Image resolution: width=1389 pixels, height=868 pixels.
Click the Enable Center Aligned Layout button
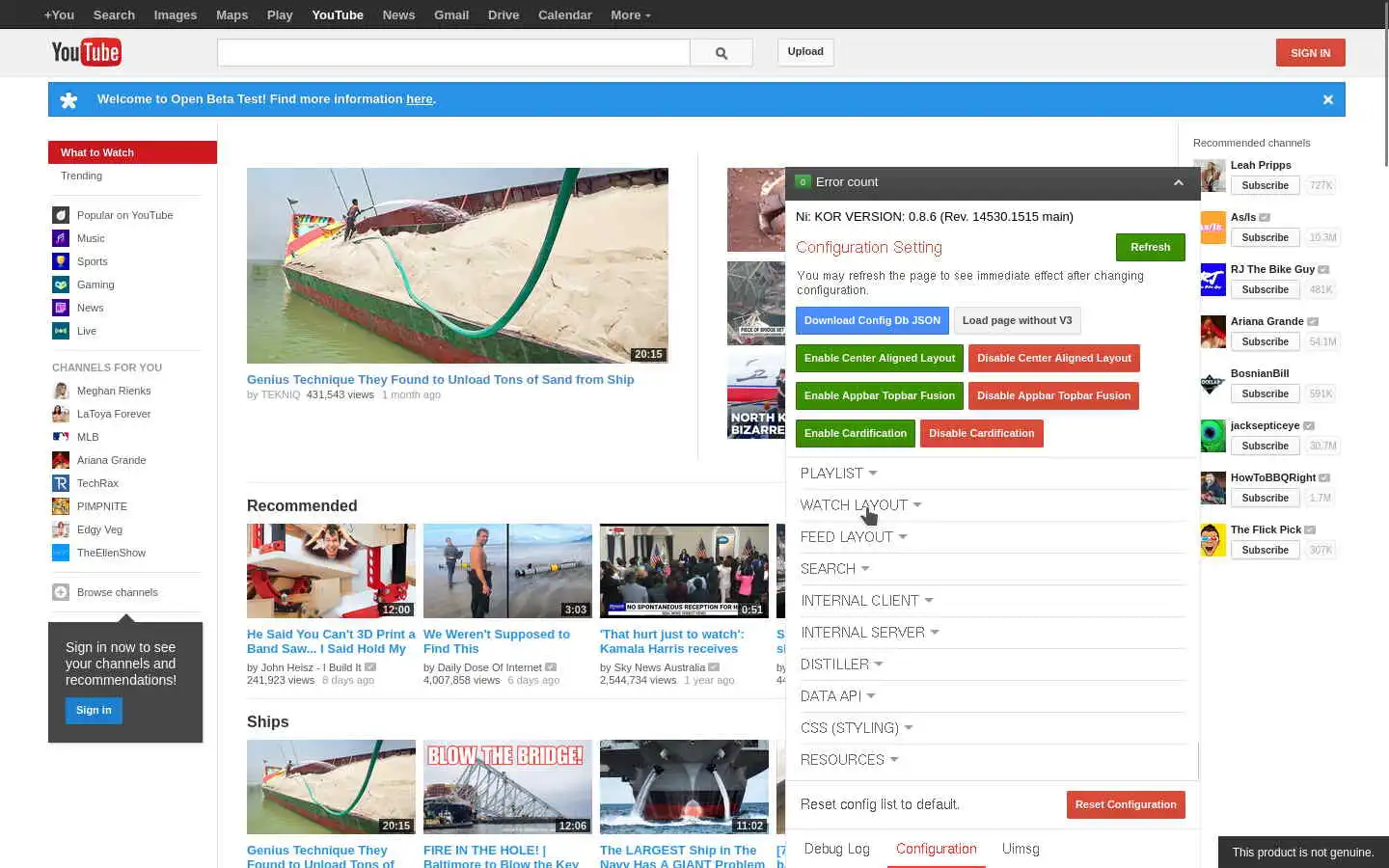click(x=880, y=358)
